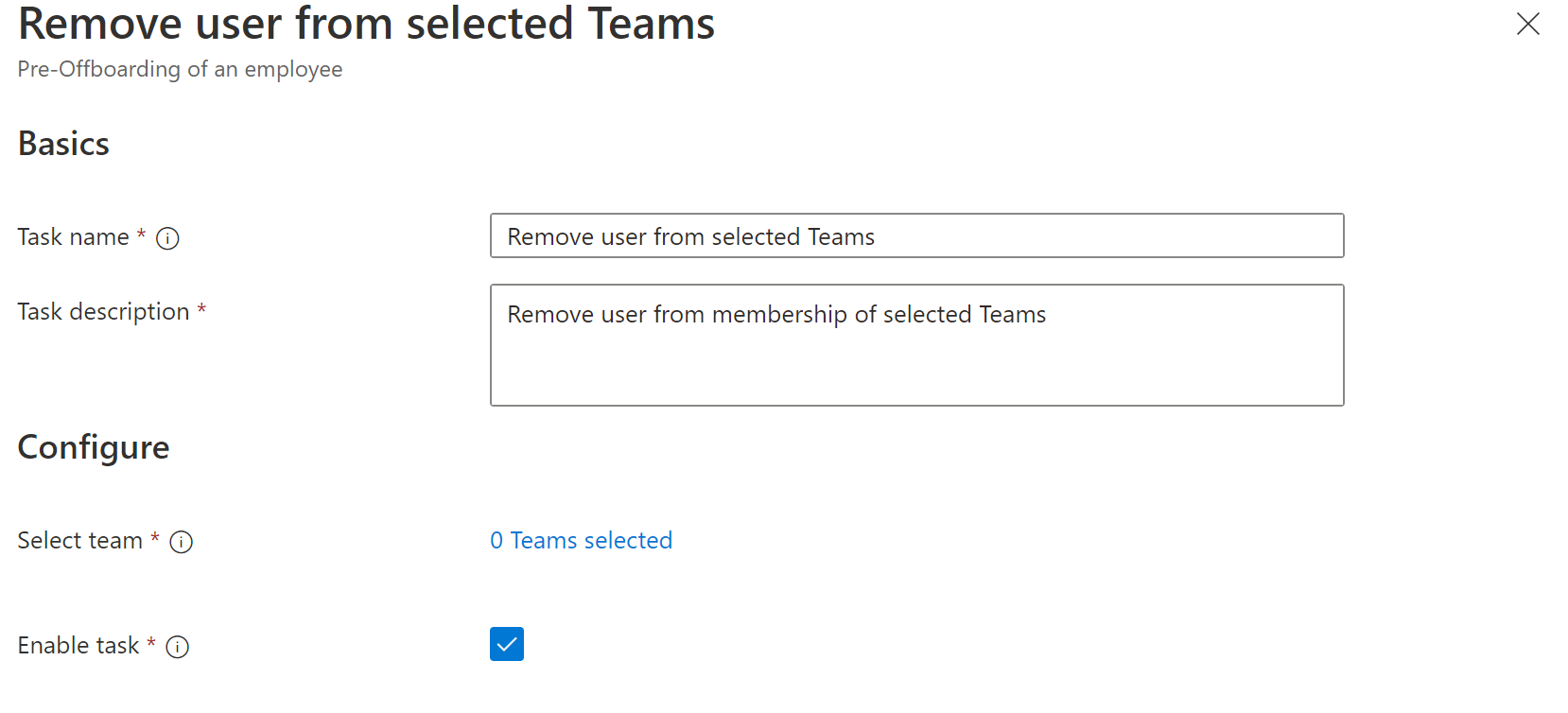Open the Teams selection via 0 Teams selected
1568x713 pixels.
[581, 540]
